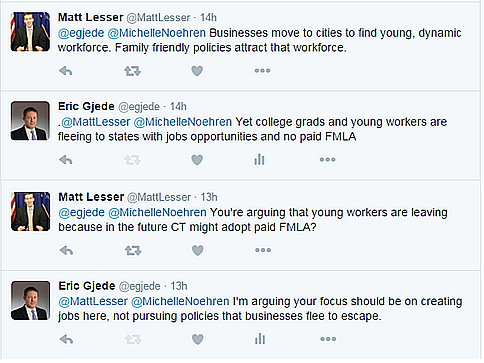This screenshot has width=484, height=363.
Task: Retweet Matt Lesser's tweet about family friendly policies
Action: pos(132,71)
